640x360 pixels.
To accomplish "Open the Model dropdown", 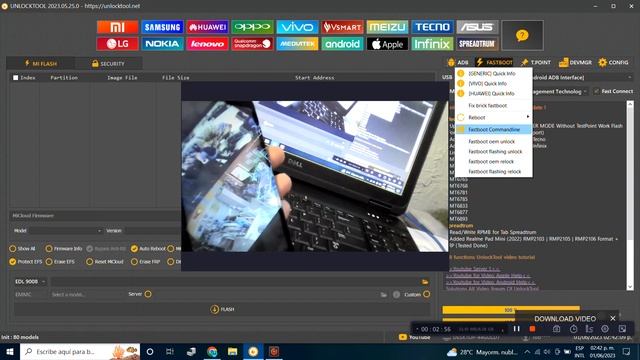I will tap(65, 231).
